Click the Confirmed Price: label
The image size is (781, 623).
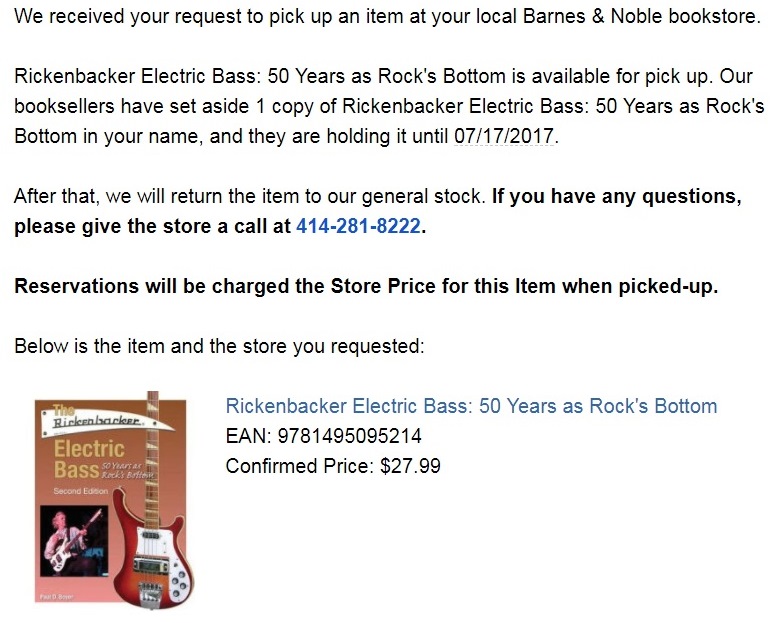(299, 466)
